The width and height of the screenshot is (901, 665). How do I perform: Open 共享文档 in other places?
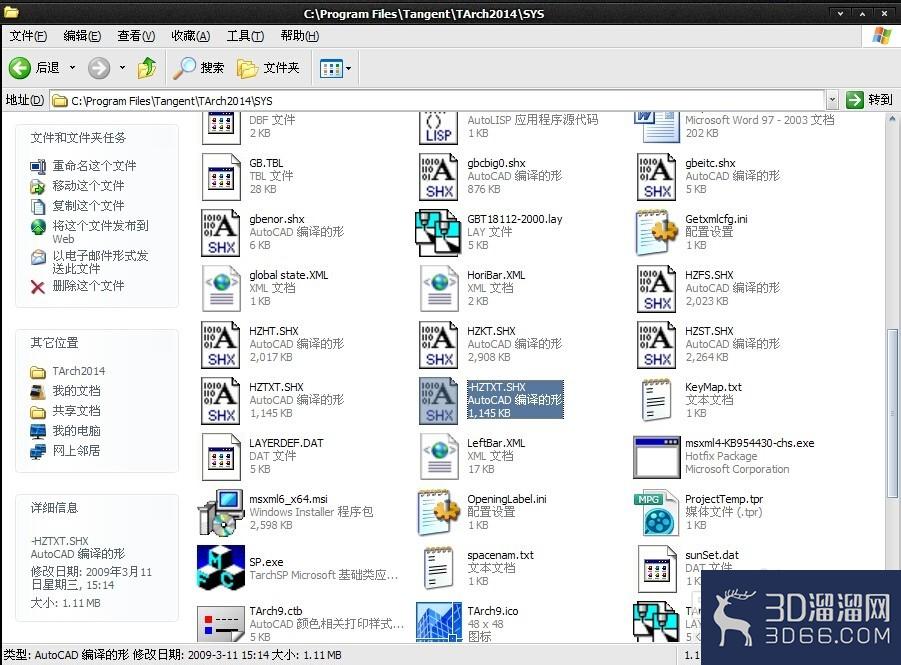click(76, 411)
